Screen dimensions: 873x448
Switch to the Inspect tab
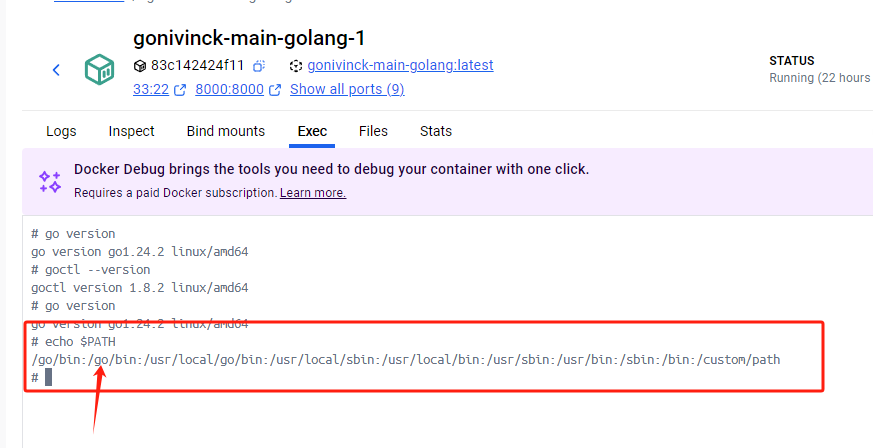click(131, 131)
